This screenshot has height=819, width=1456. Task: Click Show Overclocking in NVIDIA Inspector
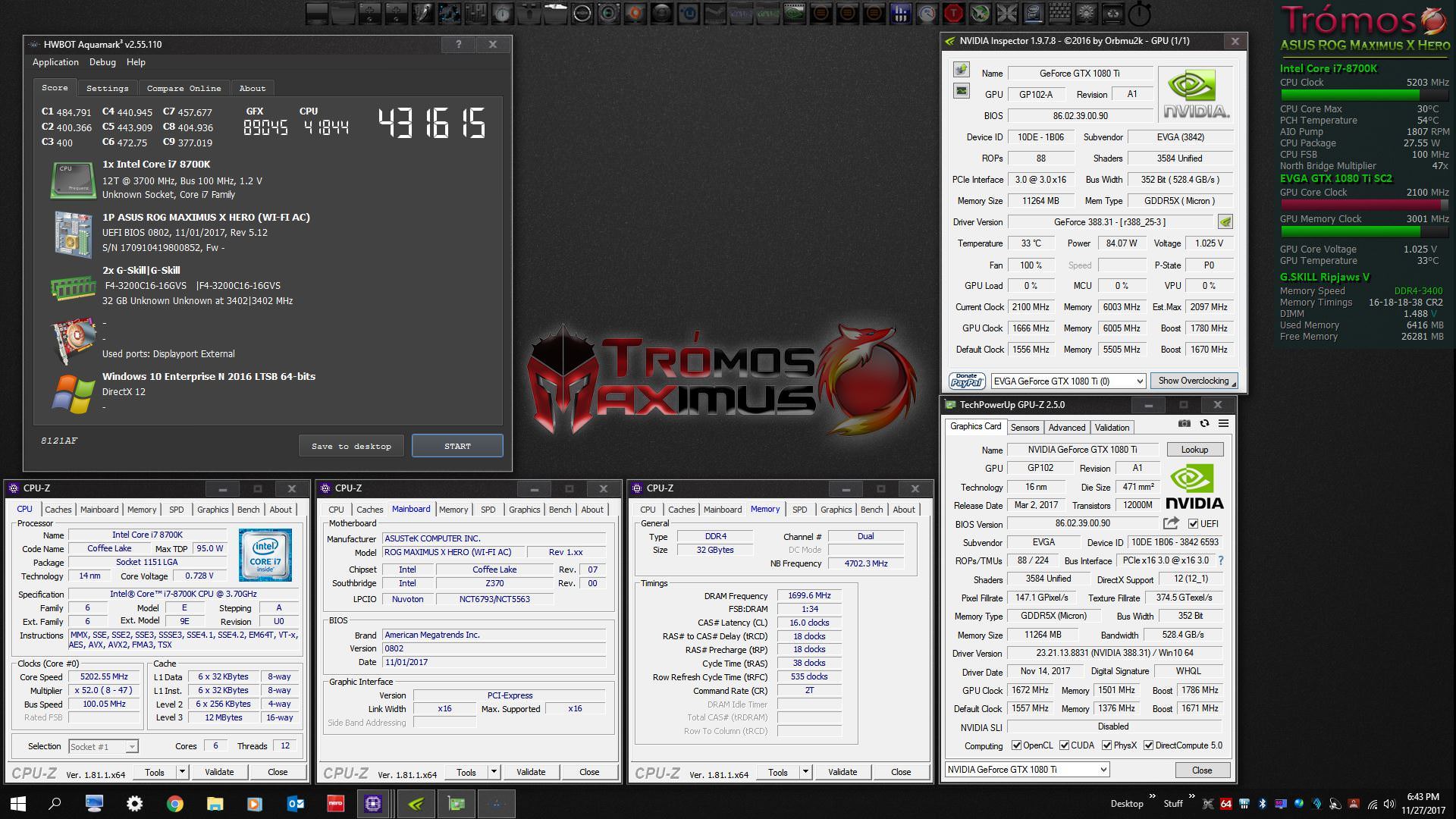point(1194,381)
